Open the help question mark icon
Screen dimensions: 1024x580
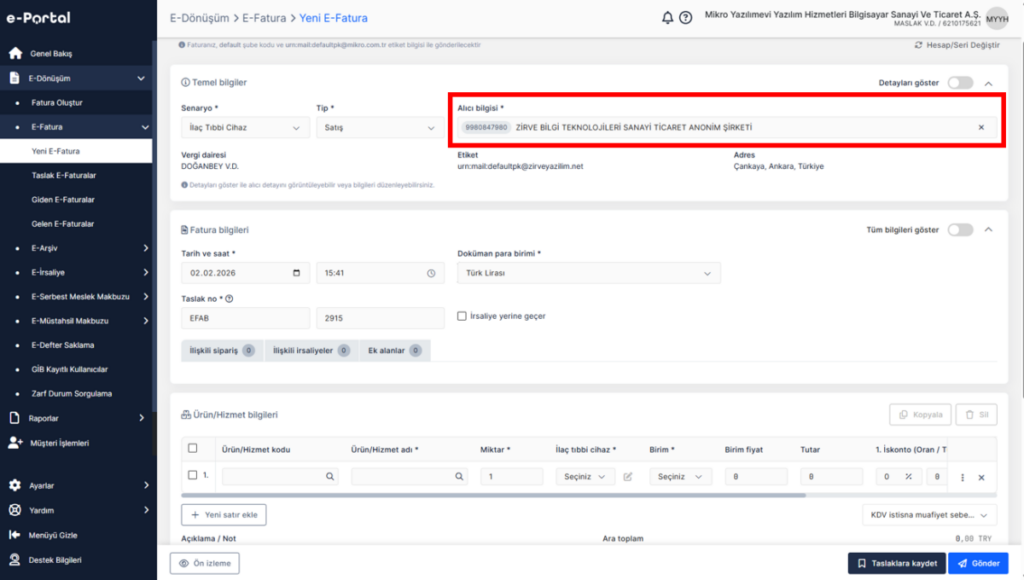tap(685, 18)
